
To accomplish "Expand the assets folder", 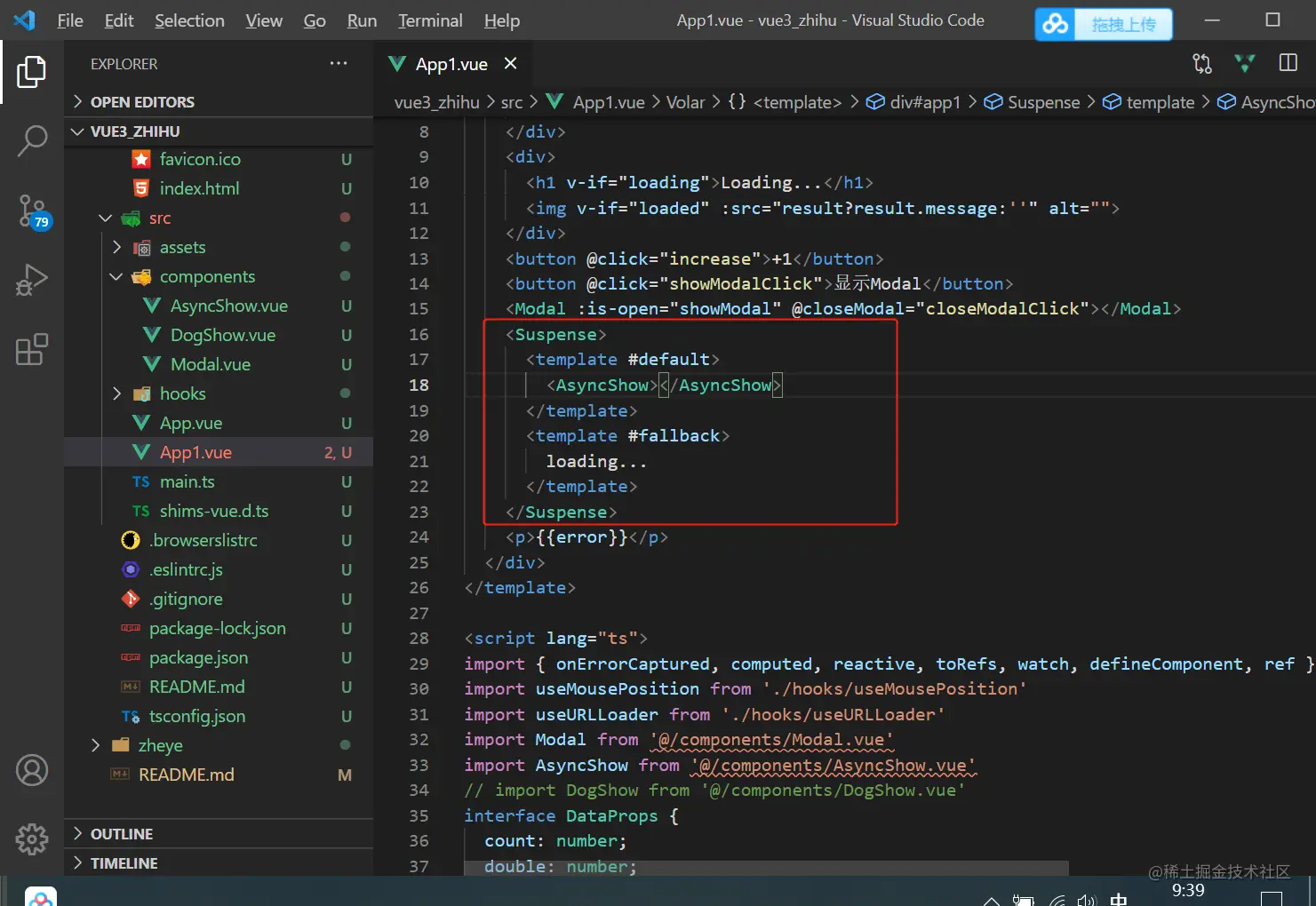I will [x=219, y=247].
